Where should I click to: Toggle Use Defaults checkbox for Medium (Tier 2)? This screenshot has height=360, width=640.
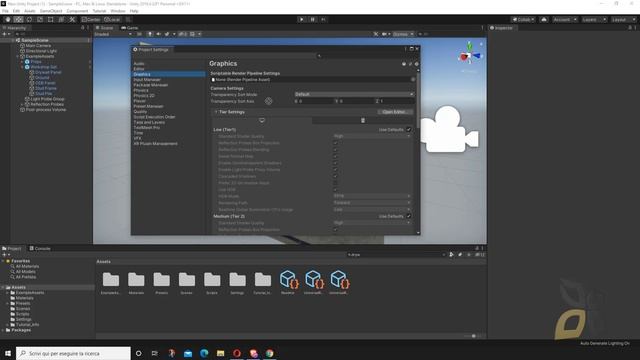pos(409,216)
